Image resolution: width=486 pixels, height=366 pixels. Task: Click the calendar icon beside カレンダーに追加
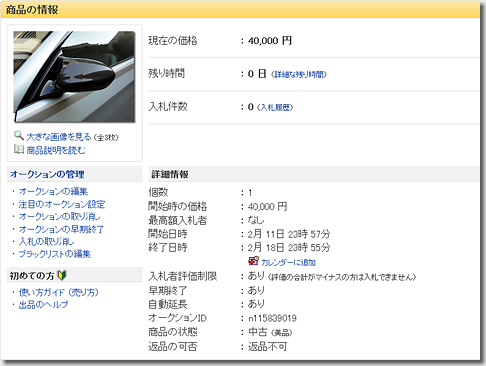pyautogui.click(x=253, y=261)
